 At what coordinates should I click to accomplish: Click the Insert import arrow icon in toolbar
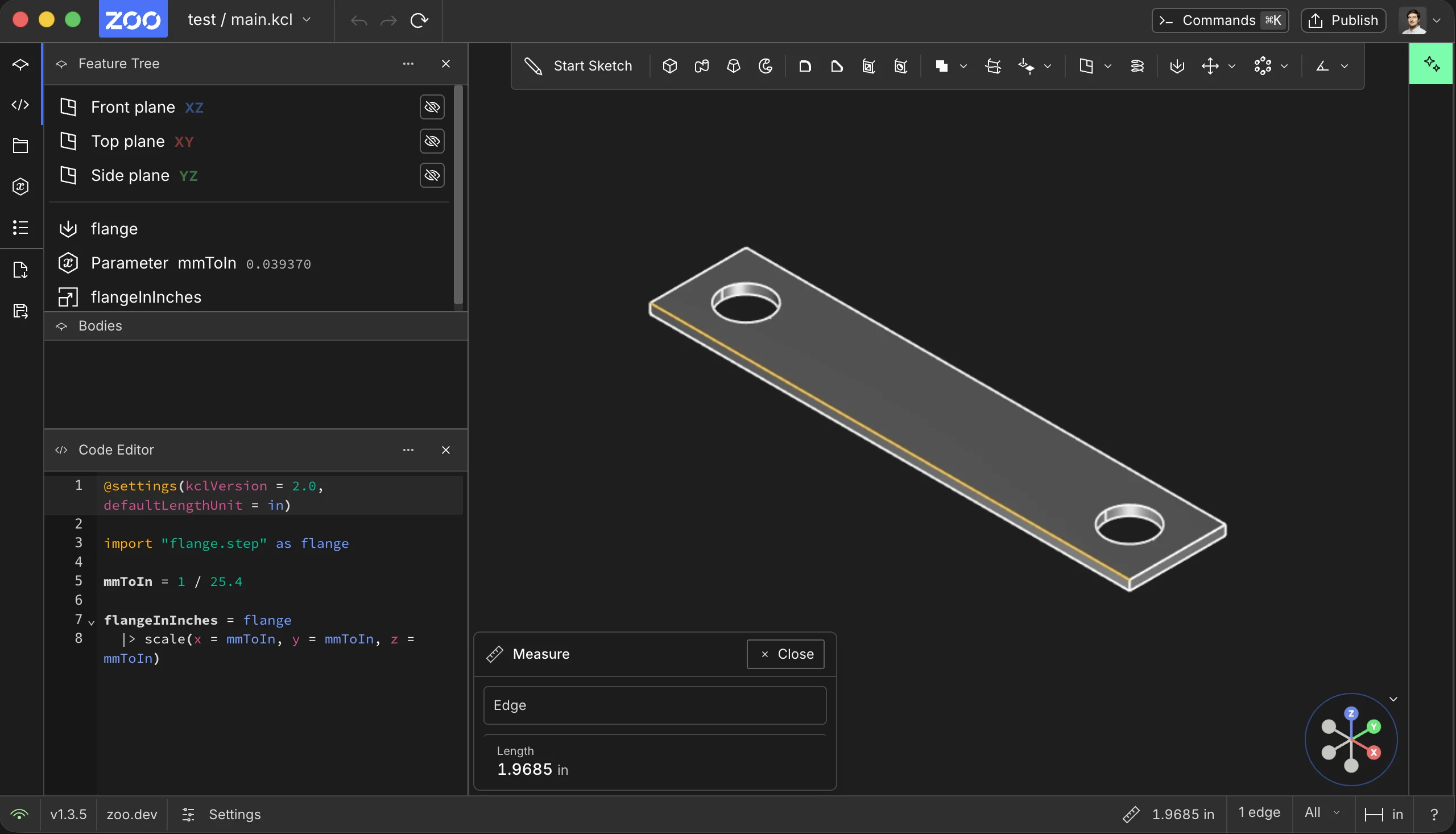[1177, 66]
